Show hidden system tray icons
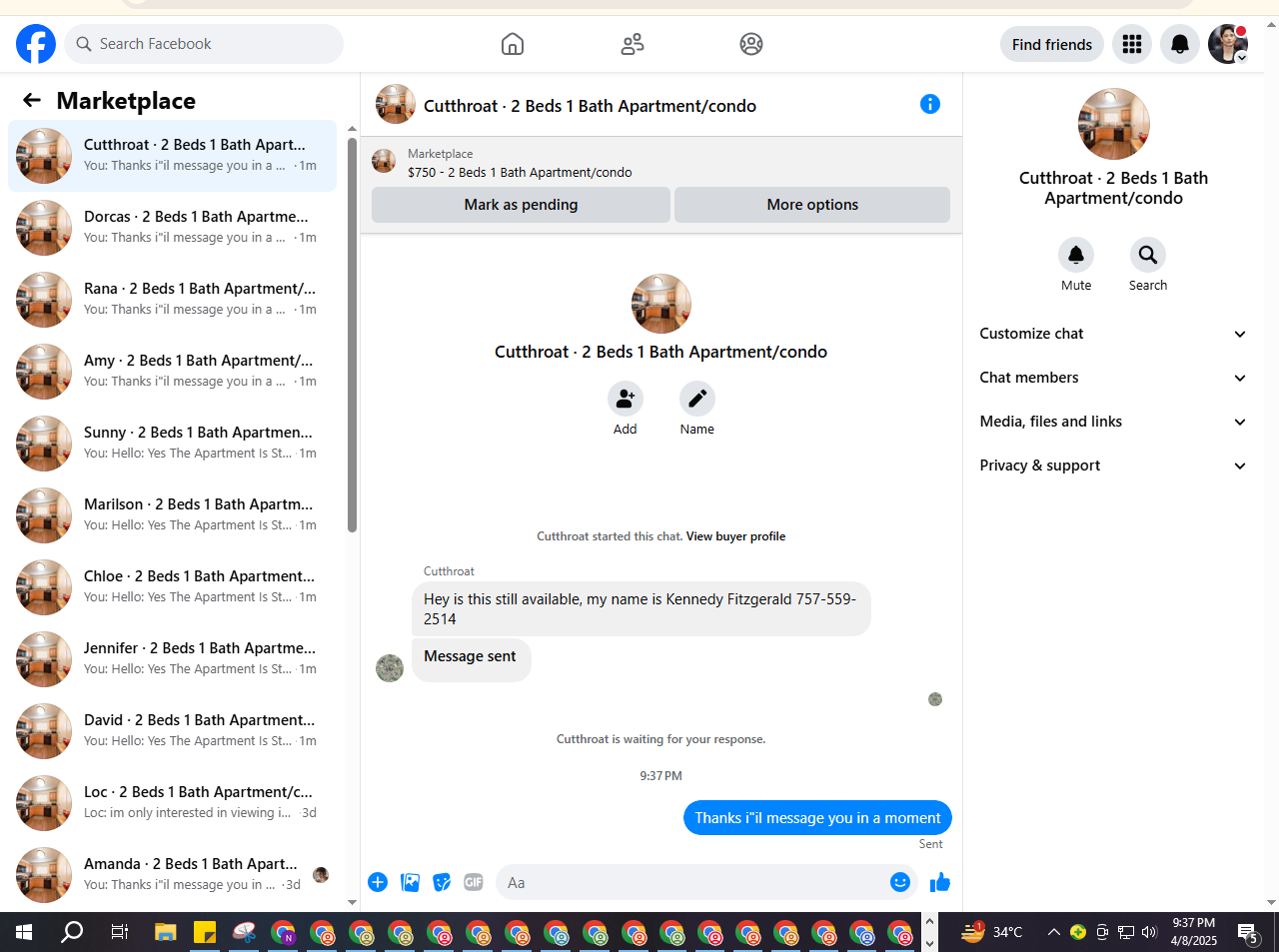This screenshot has height=952, width=1279. tap(1053, 932)
